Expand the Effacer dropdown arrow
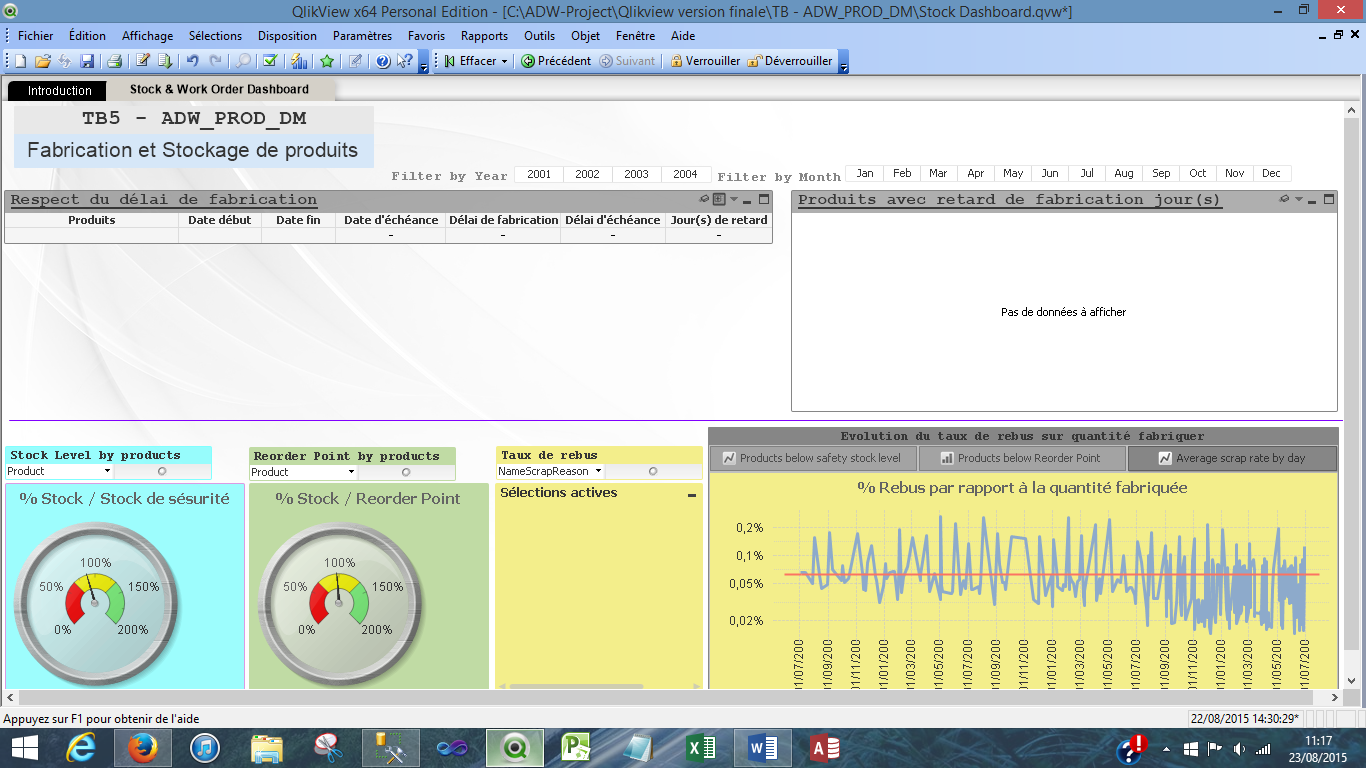Screen dimensions: 1366x768 [x=504, y=61]
